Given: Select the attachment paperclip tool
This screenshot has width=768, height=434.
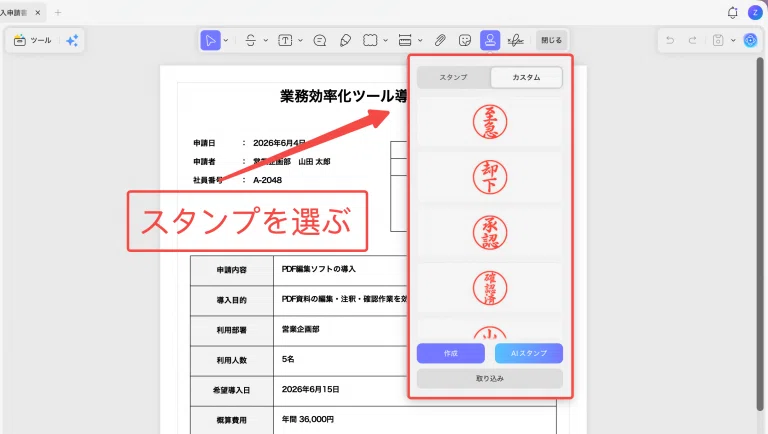Looking at the screenshot, I should pyautogui.click(x=440, y=40).
